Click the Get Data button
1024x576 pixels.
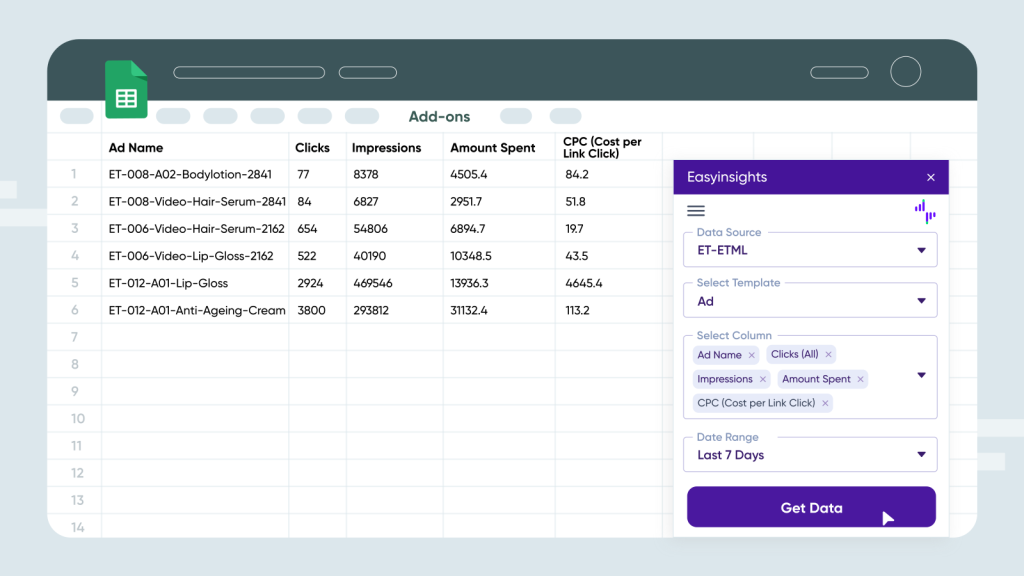coord(810,507)
